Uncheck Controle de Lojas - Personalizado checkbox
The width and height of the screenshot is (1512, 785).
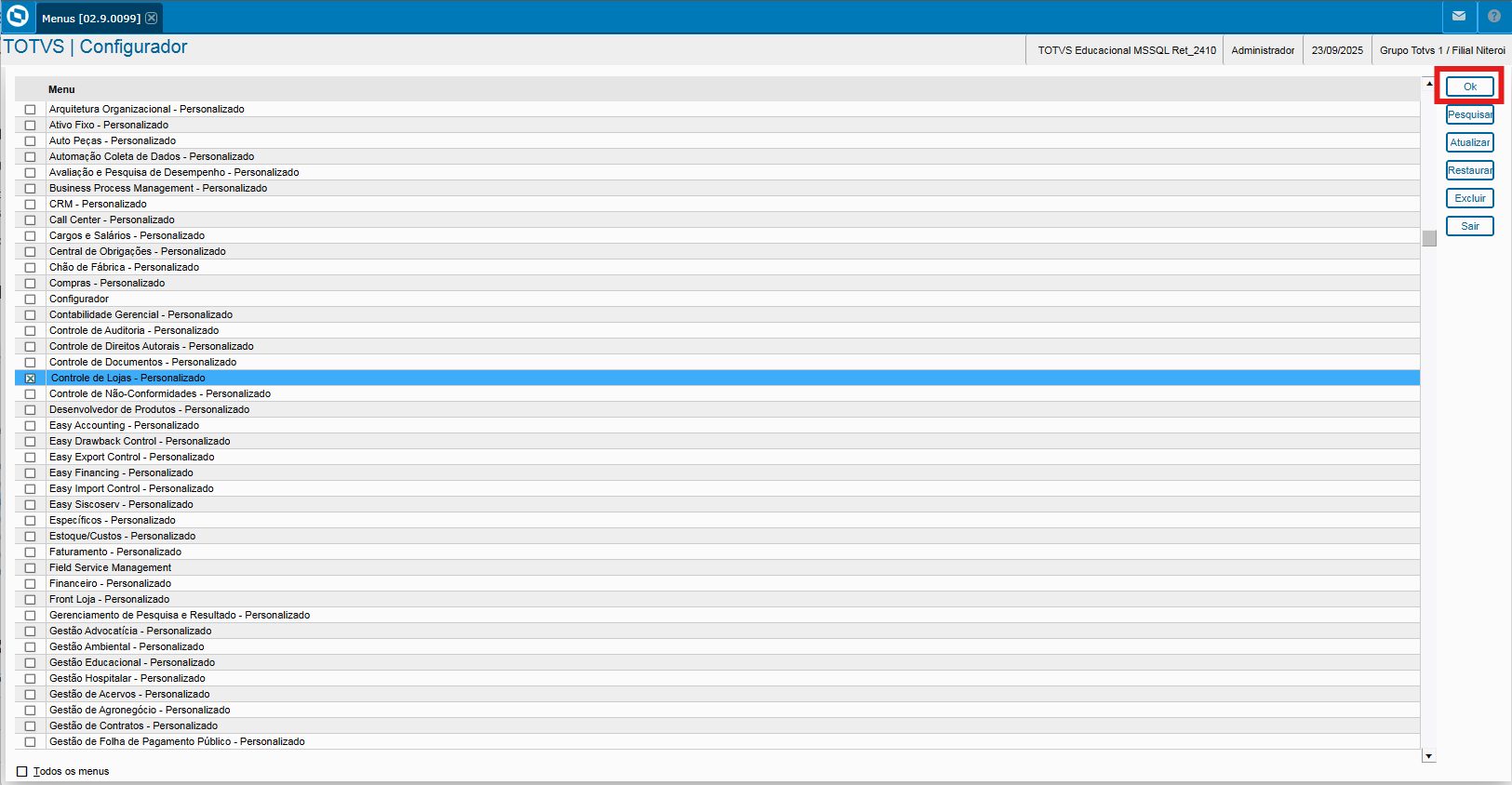[30, 379]
